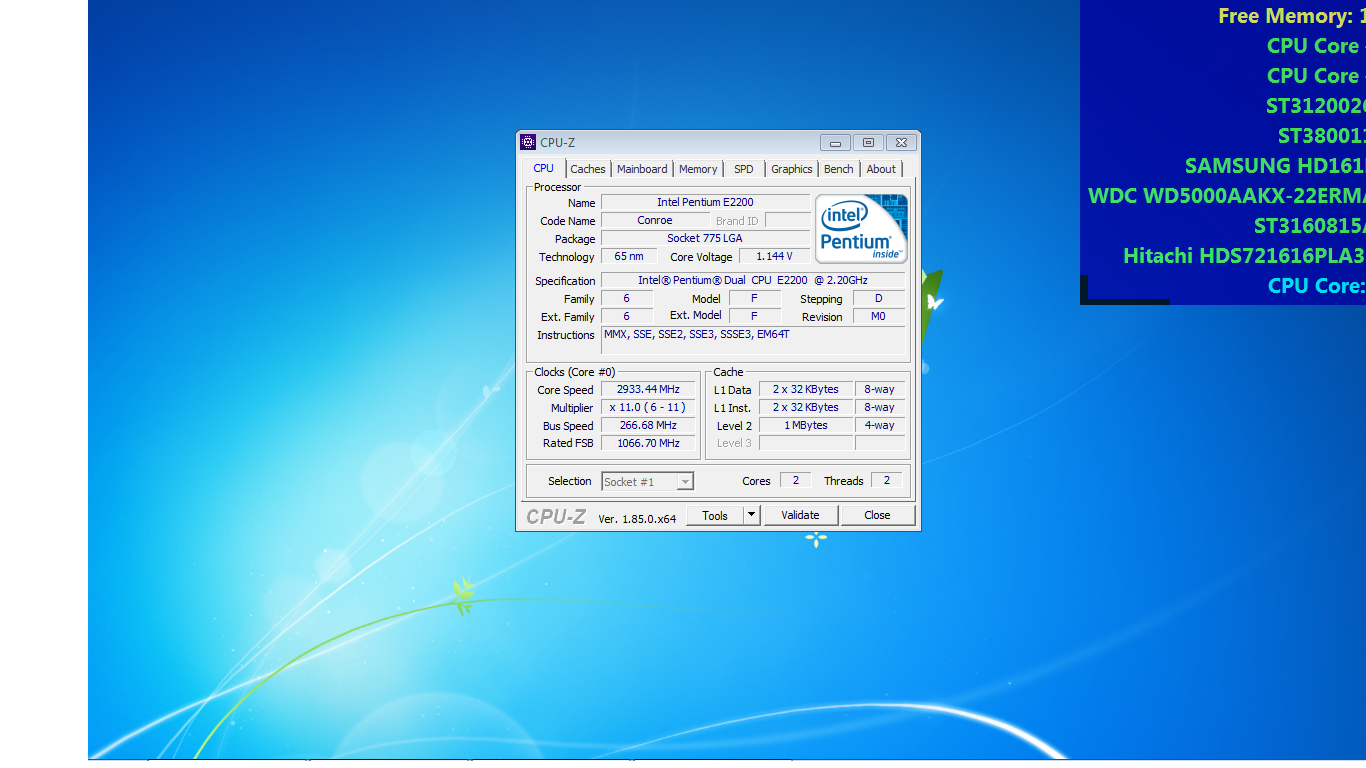Screen dimensions: 1366x768
Task: Click the version text Ver. 1.85.0.x64
Action: 637,518
